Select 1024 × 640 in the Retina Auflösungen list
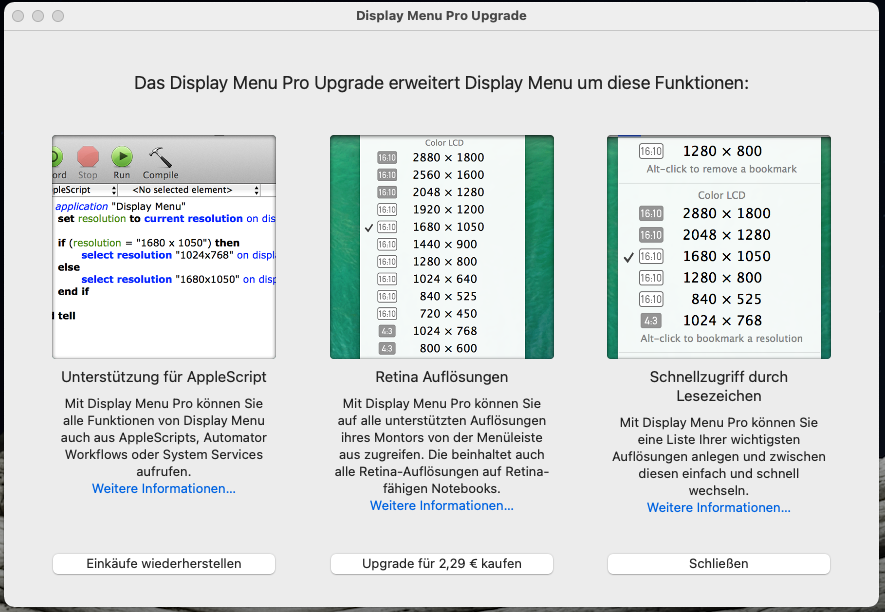885x612 pixels. tap(445, 279)
